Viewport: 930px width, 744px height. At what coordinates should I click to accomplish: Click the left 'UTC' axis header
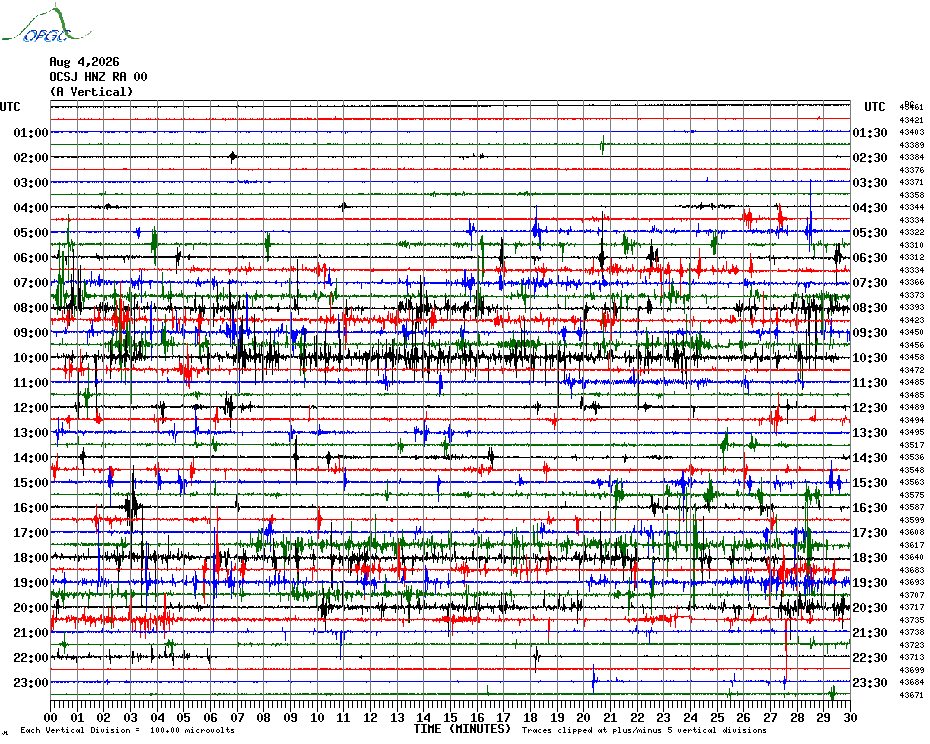coord(10,107)
